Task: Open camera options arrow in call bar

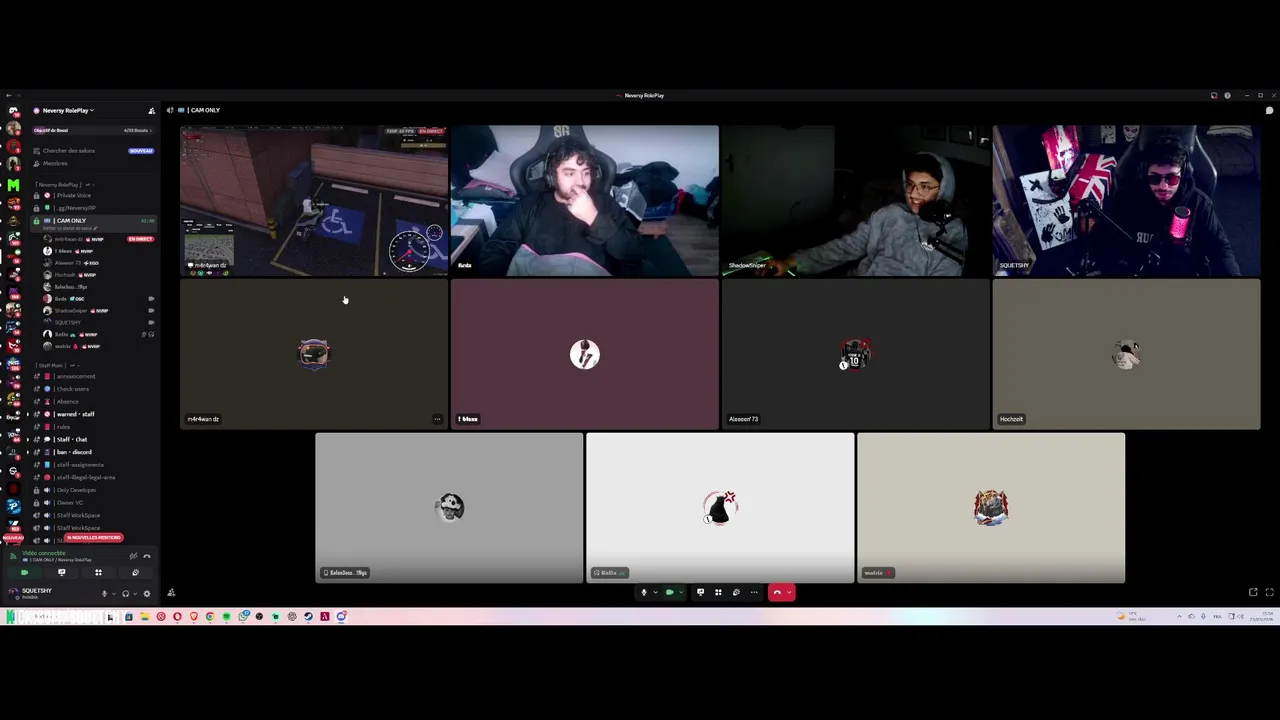Action: pyautogui.click(x=681, y=592)
